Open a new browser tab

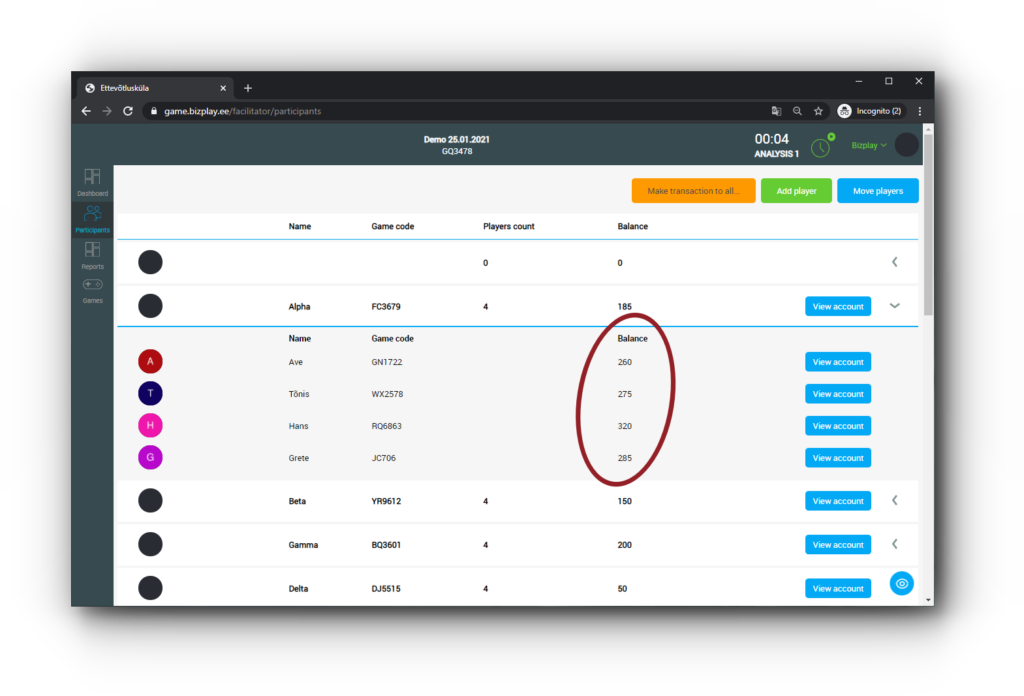[x=248, y=88]
